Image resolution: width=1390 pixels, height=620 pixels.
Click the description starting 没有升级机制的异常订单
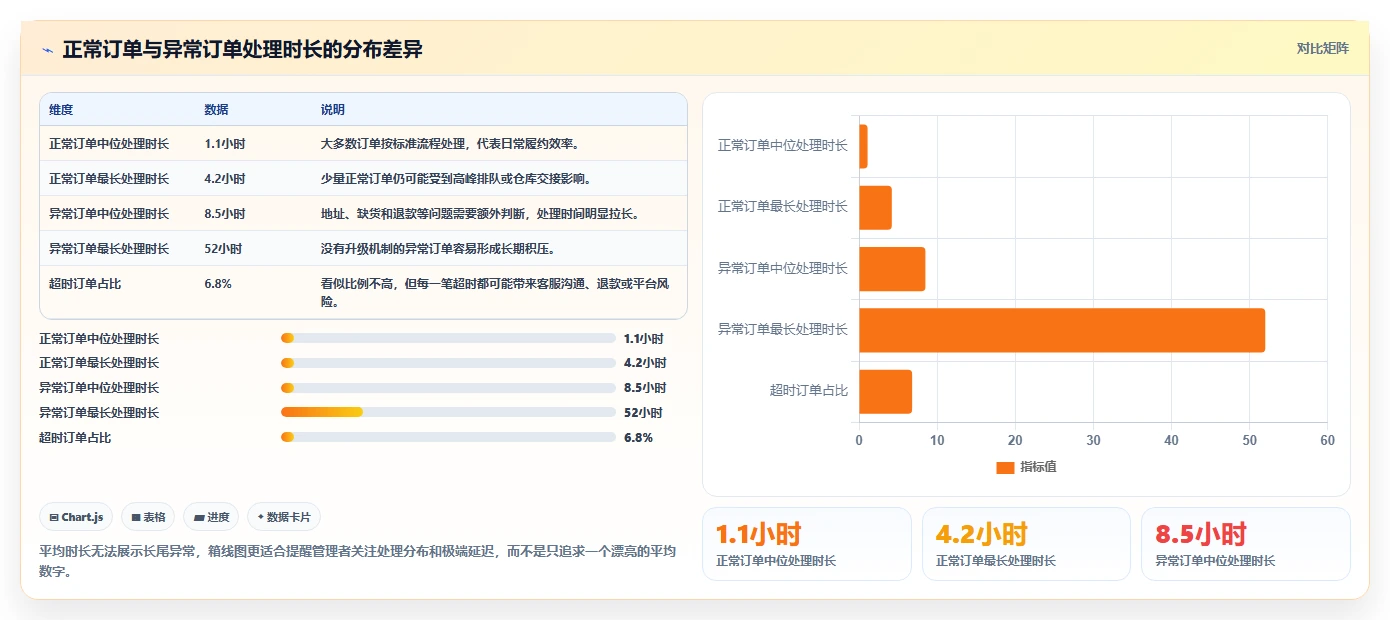click(x=438, y=249)
